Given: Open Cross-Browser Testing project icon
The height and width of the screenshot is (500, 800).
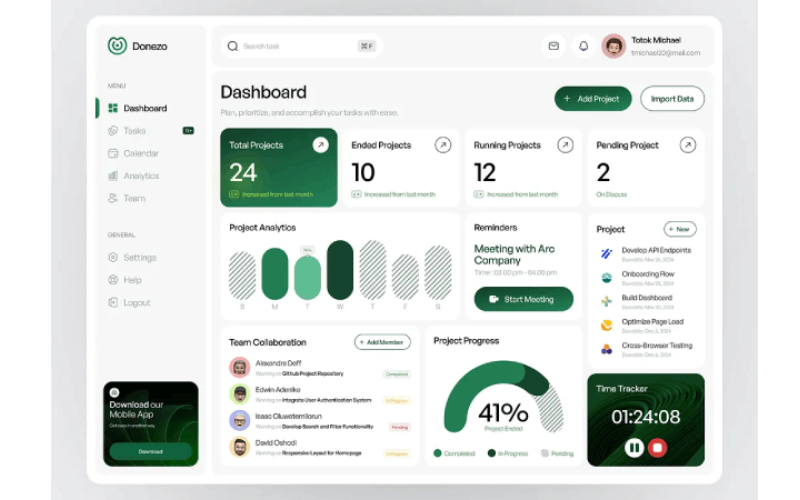Looking at the screenshot, I should pyautogui.click(x=606, y=349).
